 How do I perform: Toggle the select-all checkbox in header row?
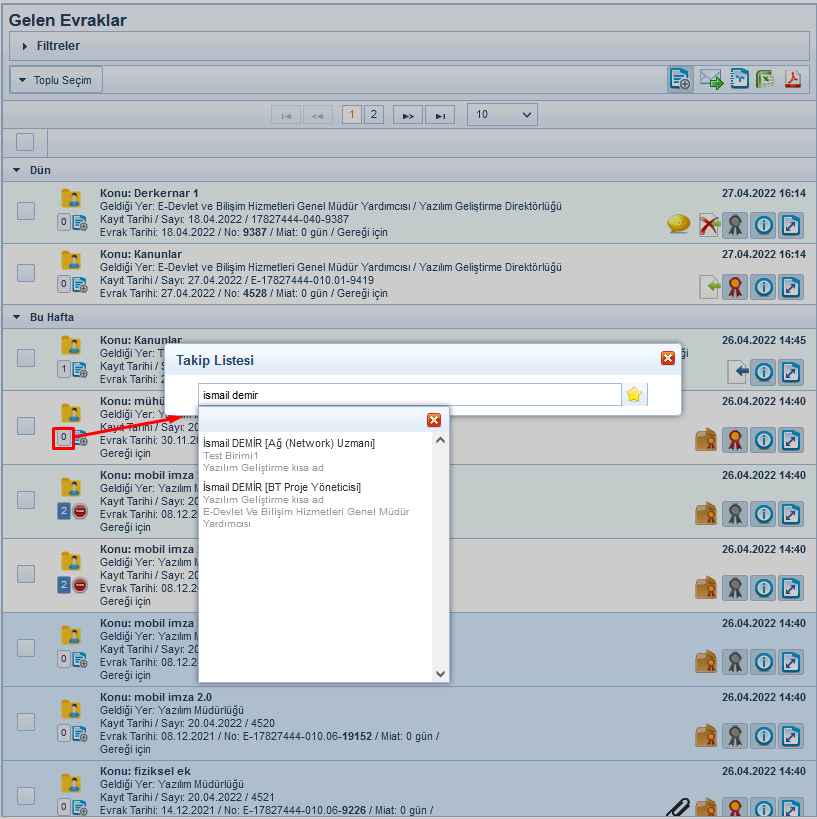pos(25,141)
